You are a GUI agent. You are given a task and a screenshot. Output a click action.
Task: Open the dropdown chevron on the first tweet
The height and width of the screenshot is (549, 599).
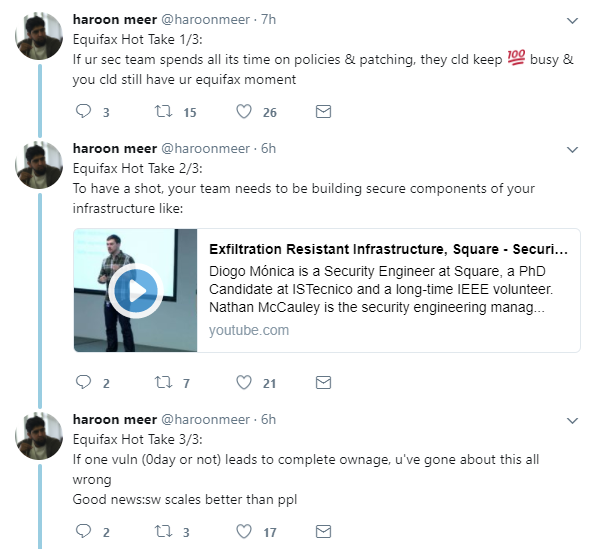(572, 21)
